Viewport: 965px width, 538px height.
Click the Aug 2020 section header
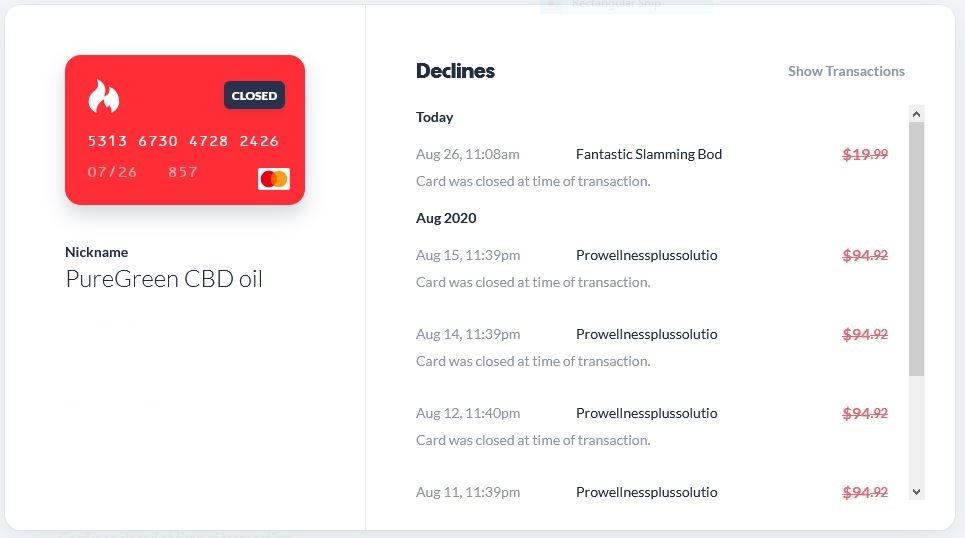(446, 218)
